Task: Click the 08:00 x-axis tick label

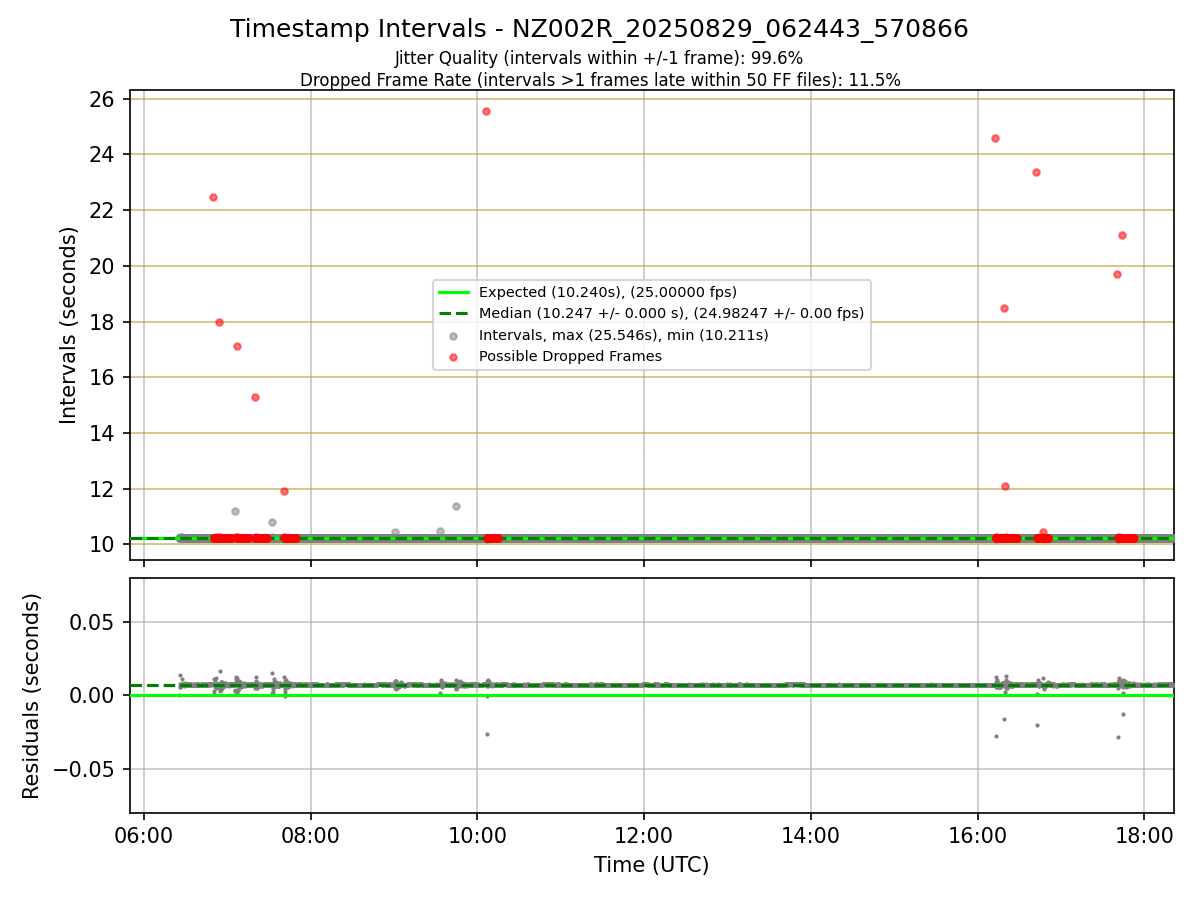Action: point(310,834)
